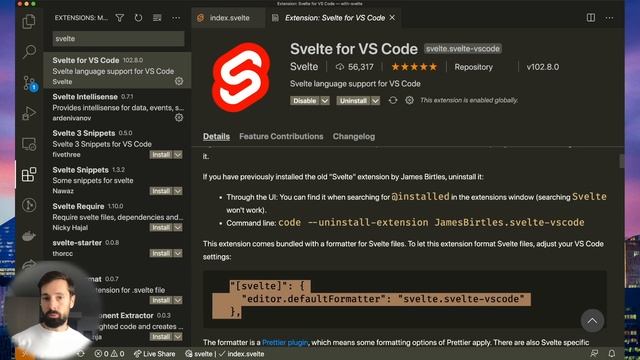This screenshot has height=360, width=640.
Task: Select Svelte for VS Code list item
Action: 117,71
